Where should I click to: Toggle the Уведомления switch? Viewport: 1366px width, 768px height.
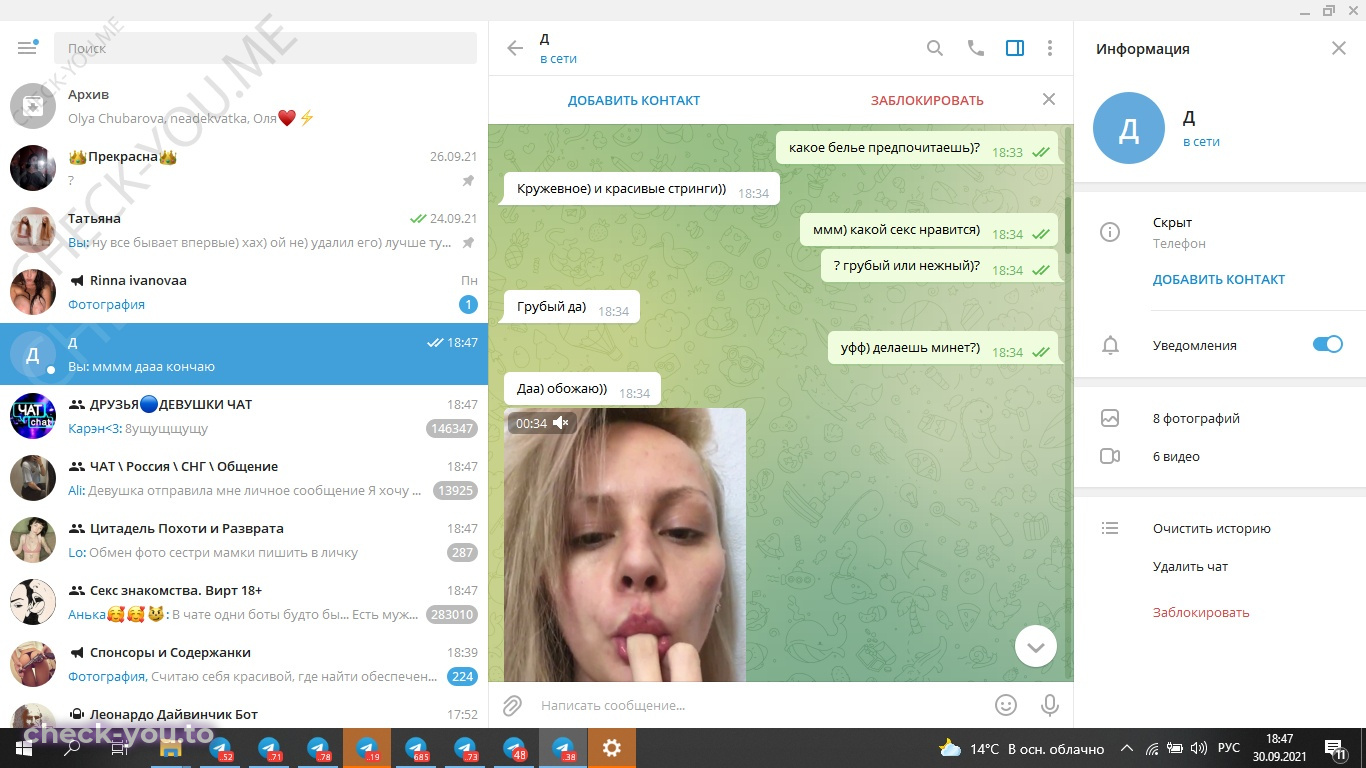point(1328,344)
